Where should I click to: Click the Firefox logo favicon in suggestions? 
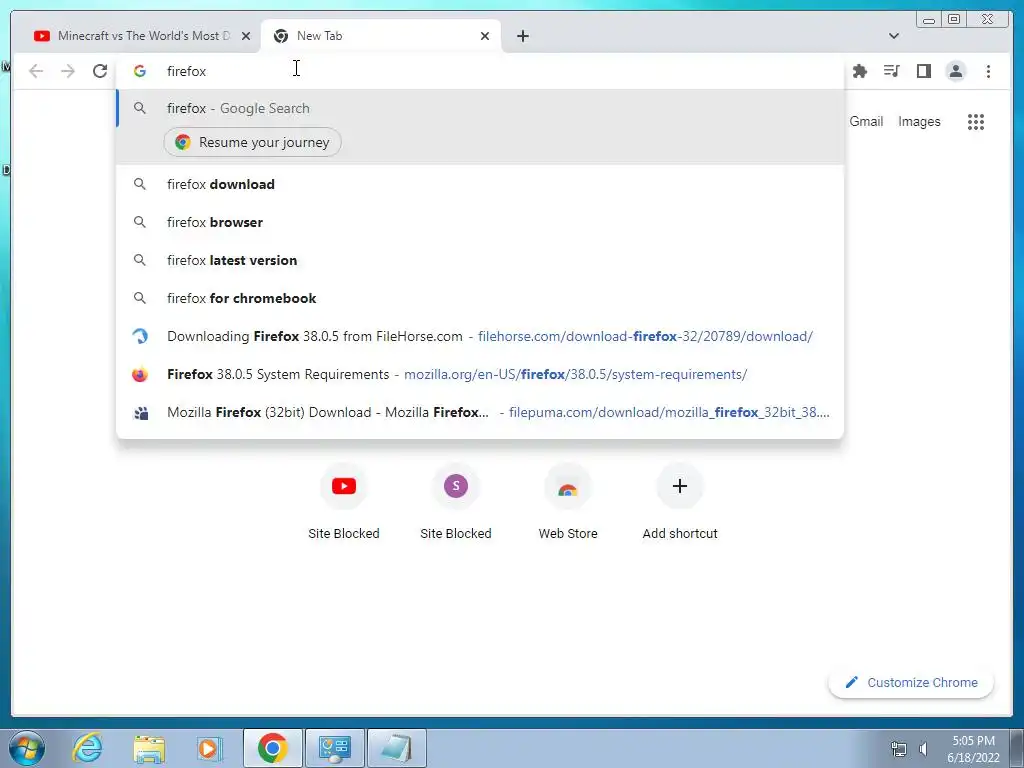pyautogui.click(x=140, y=374)
